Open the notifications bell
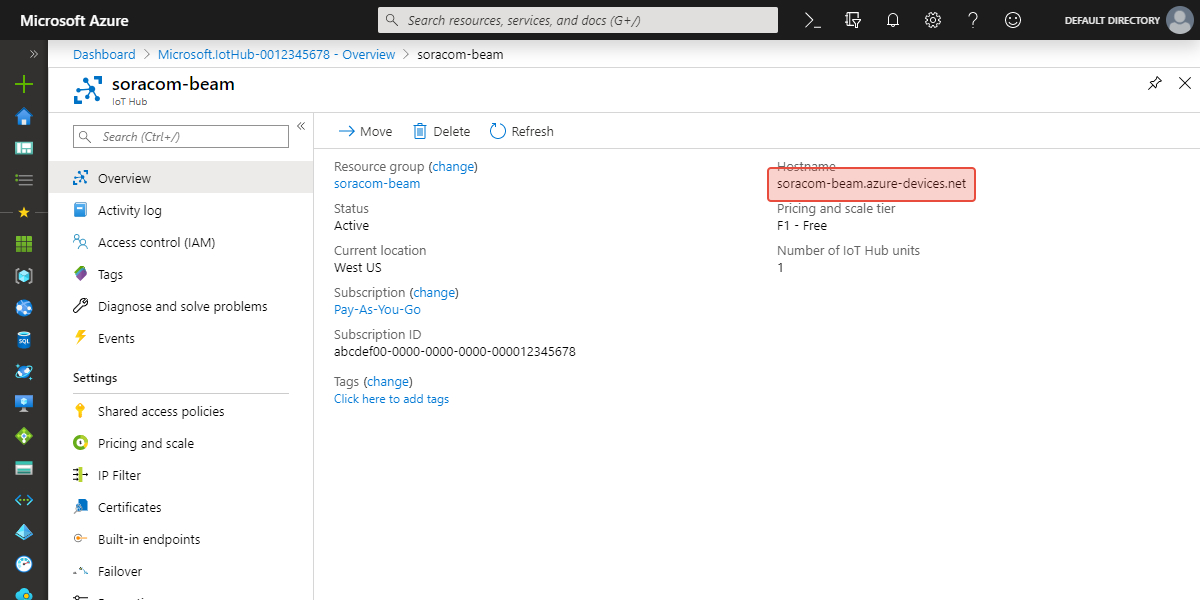1200x600 pixels. pos(893,20)
